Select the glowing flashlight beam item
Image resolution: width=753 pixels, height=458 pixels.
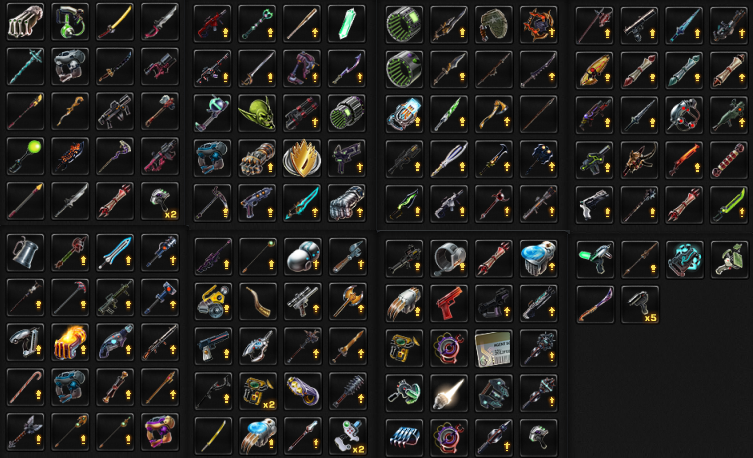449,393
